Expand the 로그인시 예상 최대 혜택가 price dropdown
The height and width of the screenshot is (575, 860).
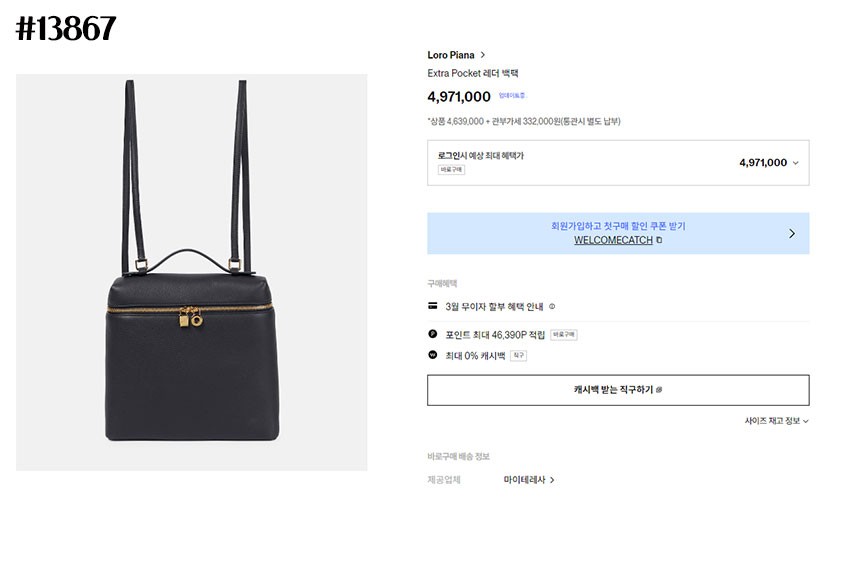click(796, 163)
